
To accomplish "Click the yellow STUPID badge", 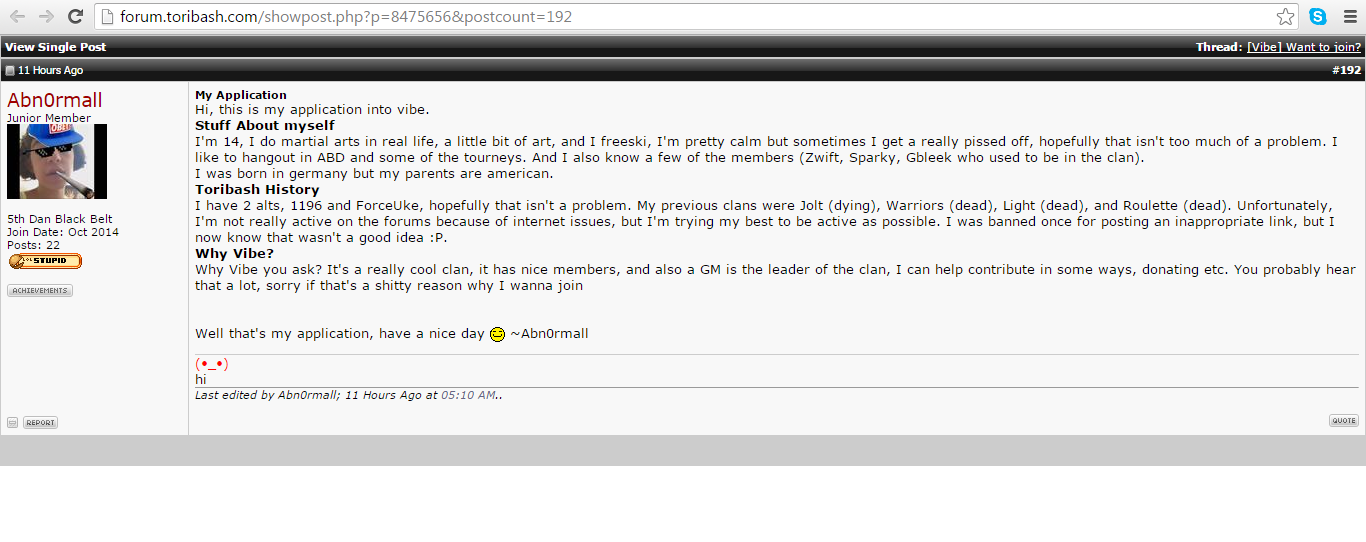I will pyautogui.click(x=45, y=261).
